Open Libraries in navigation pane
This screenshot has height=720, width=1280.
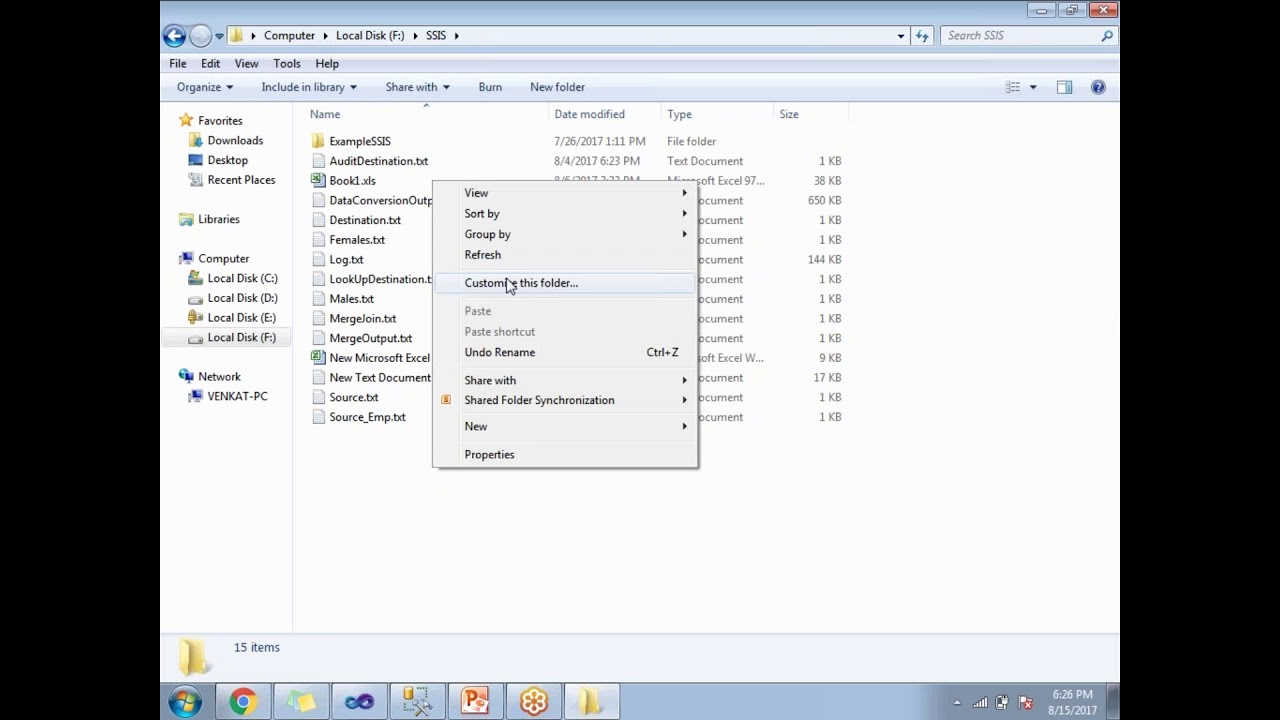click(x=218, y=219)
